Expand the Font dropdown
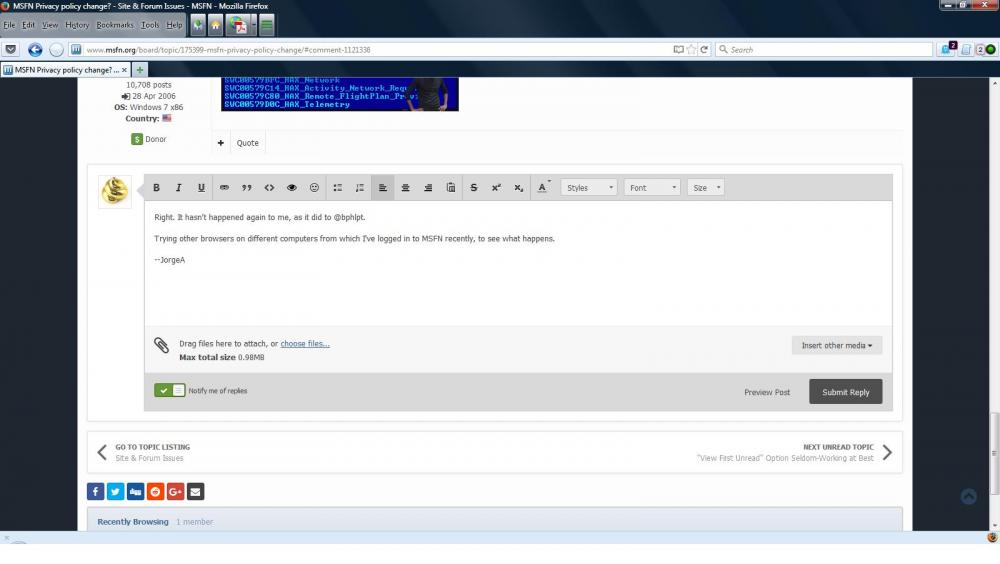The image size is (1000, 564). (x=652, y=188)
